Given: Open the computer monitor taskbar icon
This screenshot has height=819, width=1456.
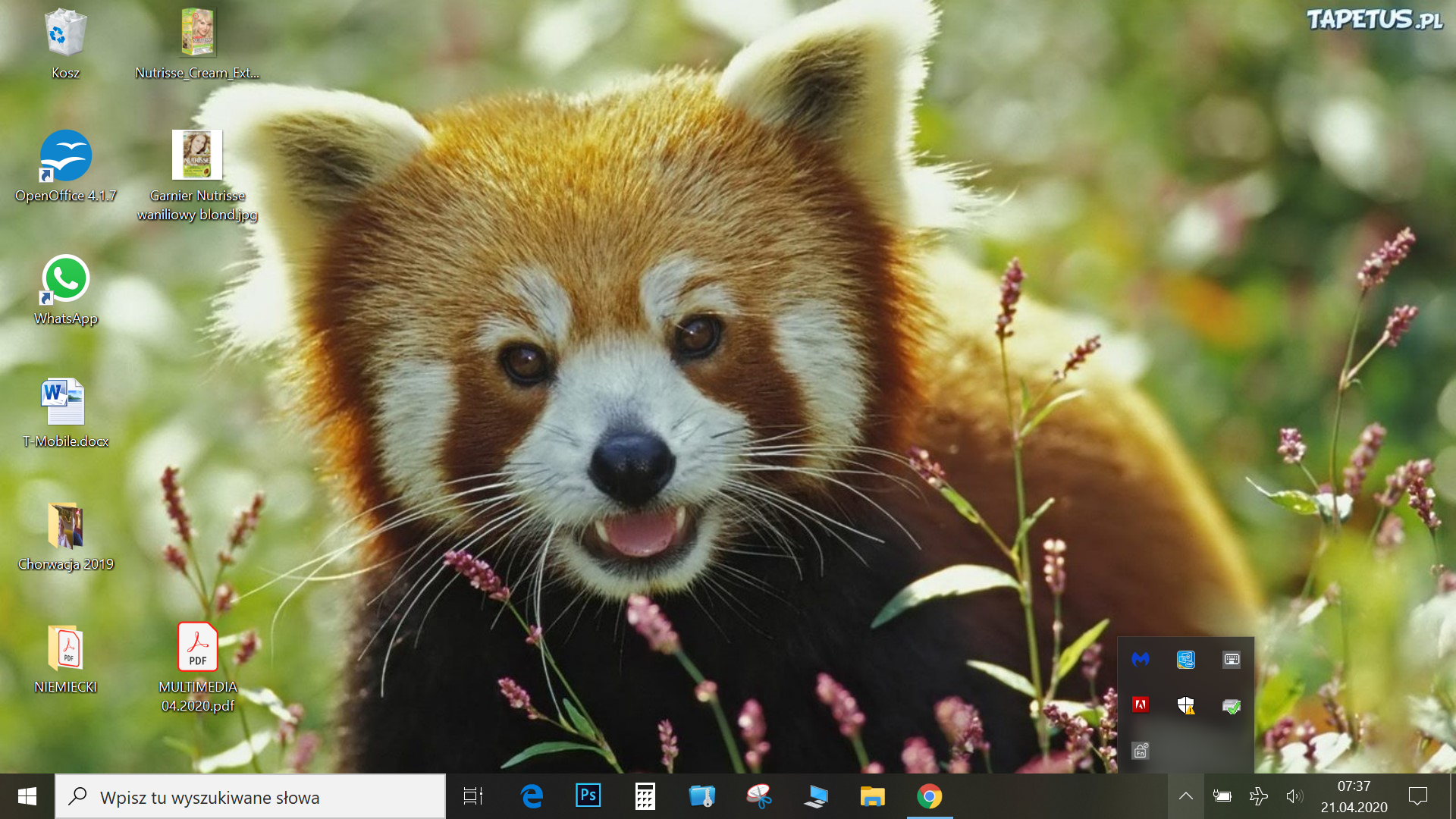Looking at the screenshot, I should (816, 796).
